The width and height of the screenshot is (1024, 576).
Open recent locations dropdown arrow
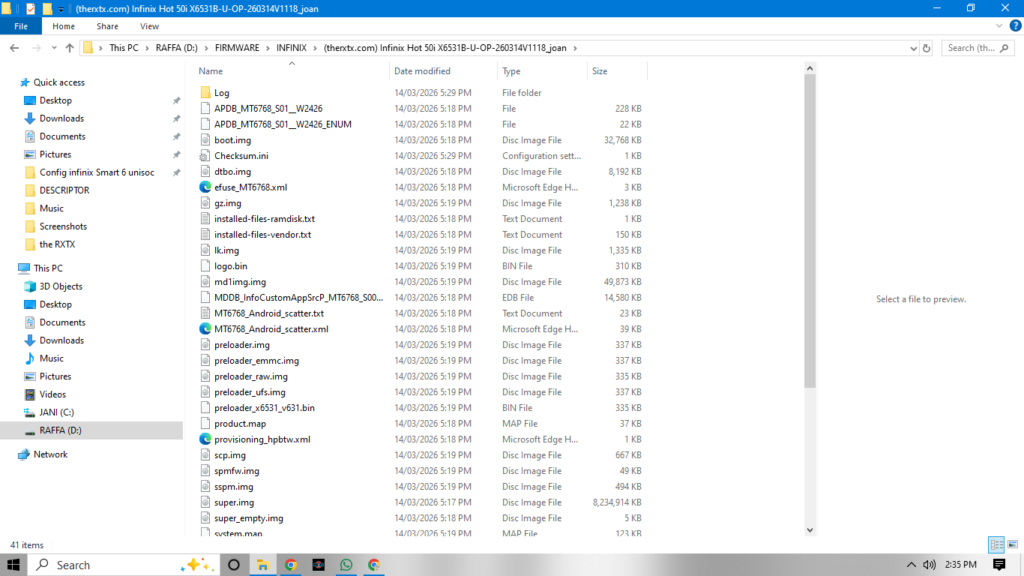53,47
